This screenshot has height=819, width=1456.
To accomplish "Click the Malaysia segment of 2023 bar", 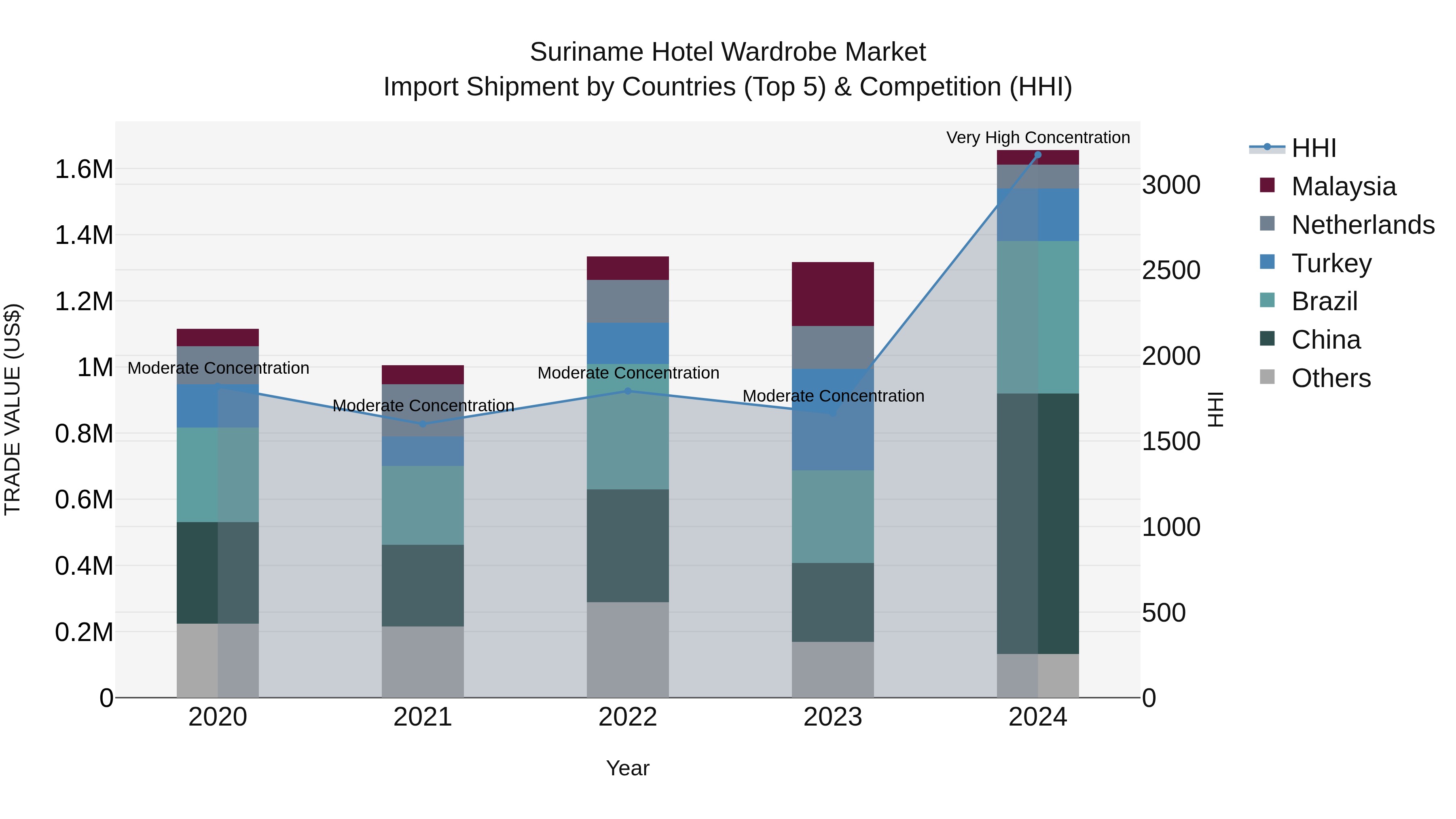I will click(x=833, y=294).
